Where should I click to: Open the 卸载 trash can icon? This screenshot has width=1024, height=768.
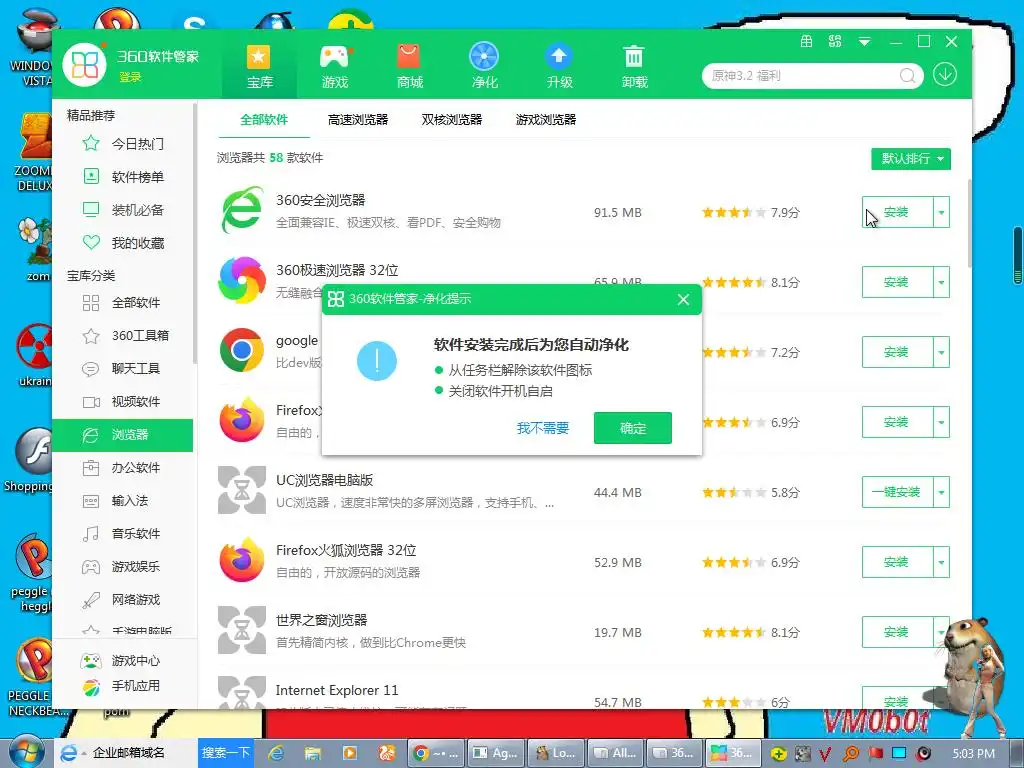point(633,57)
